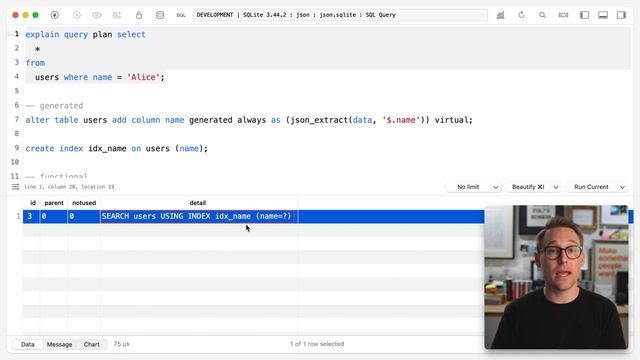This screenshot has width=640, height=360.
Task: Click the commit changes toolbar icon
Action: 76,15
